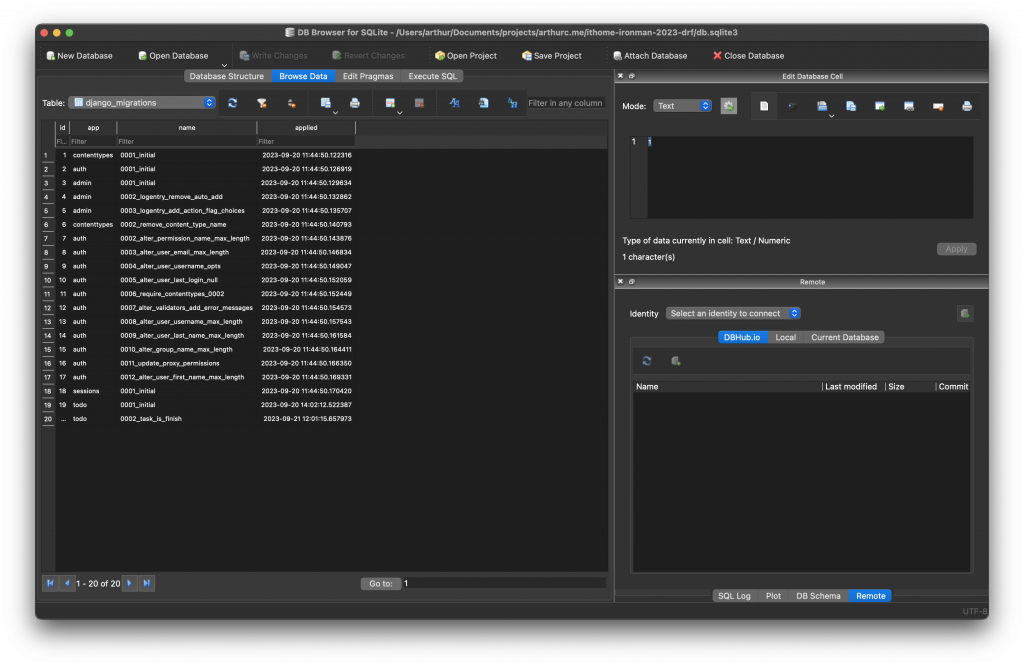Click Save Project in the toolbar
The image size is (1024, 666).
coord(552,56)
